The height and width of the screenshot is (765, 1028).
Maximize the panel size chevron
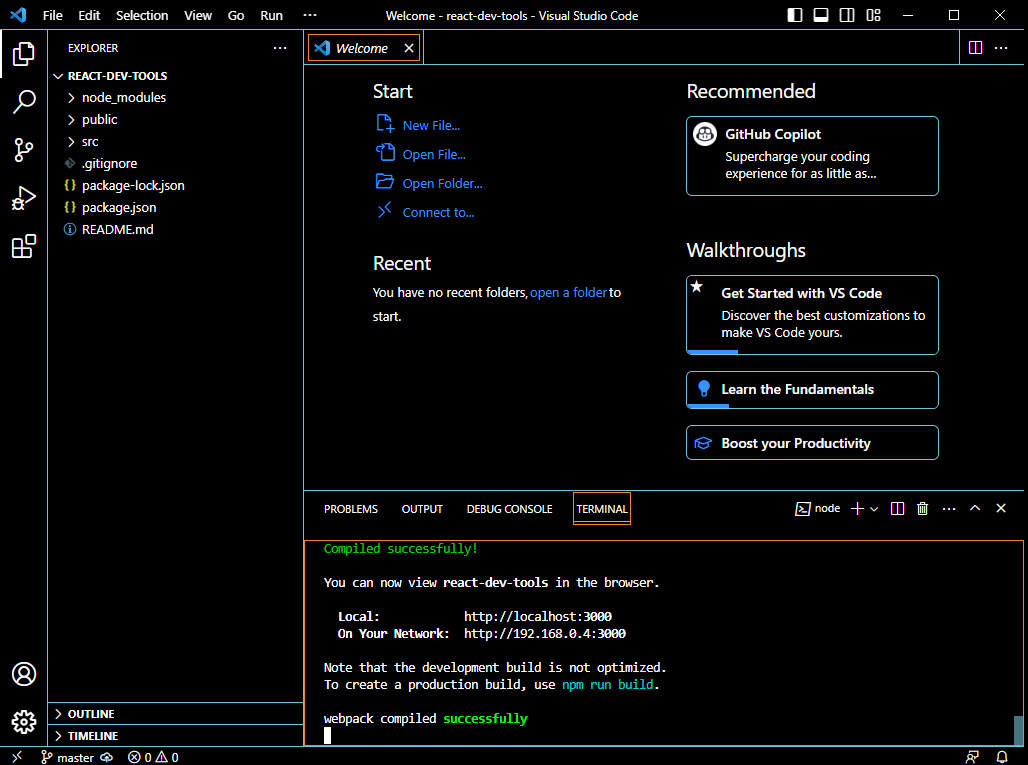[x=975, y=508]
